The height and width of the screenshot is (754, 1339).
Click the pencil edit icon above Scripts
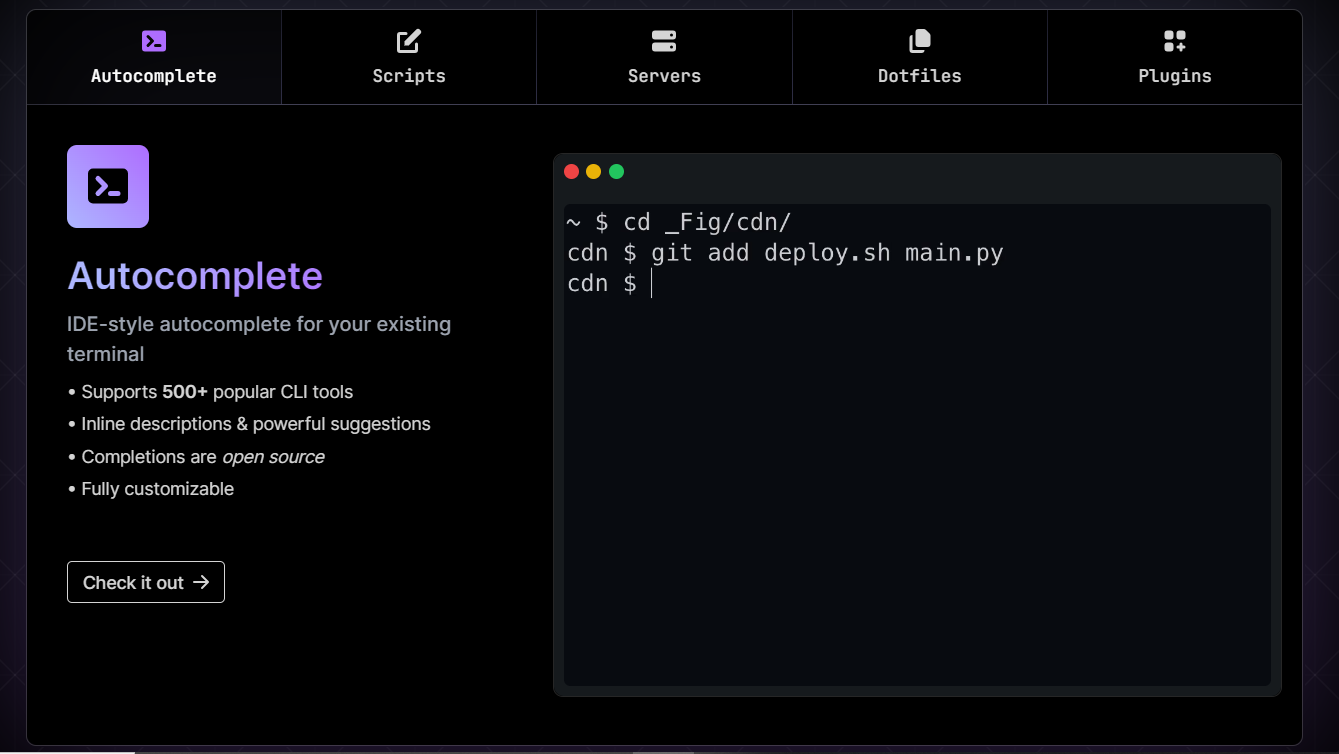tap(409, 41)
